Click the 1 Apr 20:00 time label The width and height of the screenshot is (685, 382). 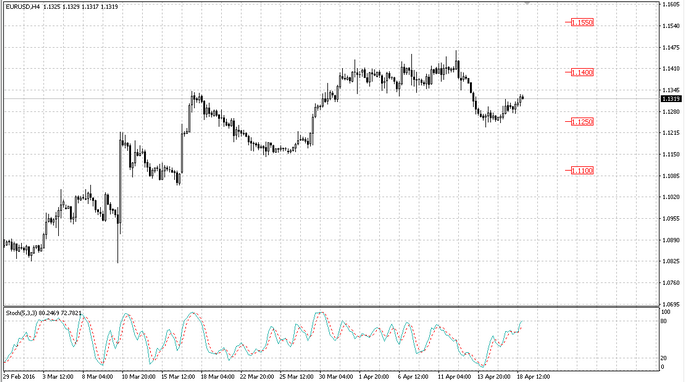pyautogui.click(x=374, y=376)
